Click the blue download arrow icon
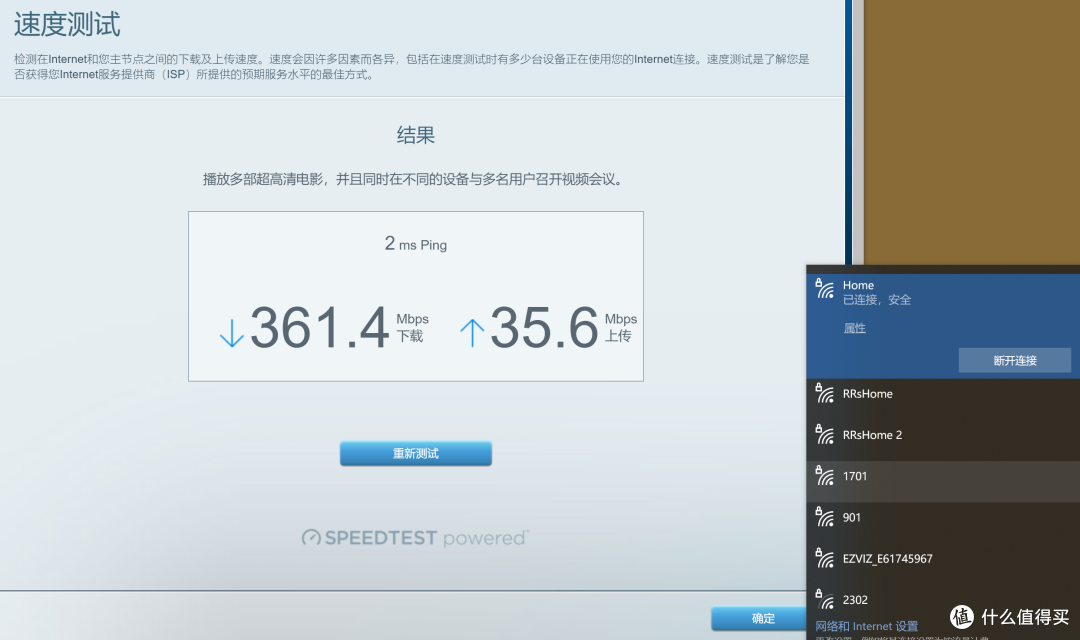 (231, 333)
